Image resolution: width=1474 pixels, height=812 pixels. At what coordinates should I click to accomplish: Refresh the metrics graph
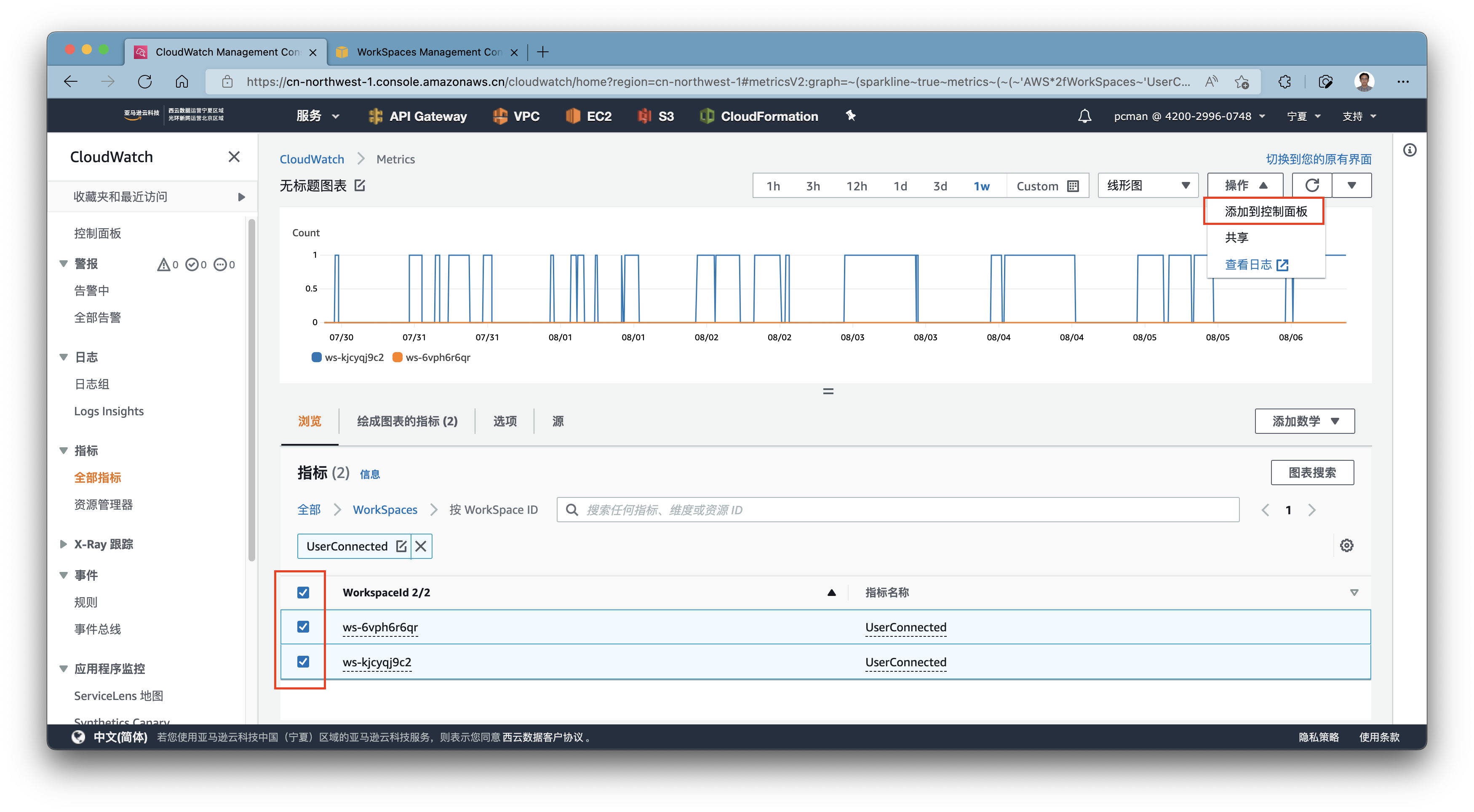1311,185
